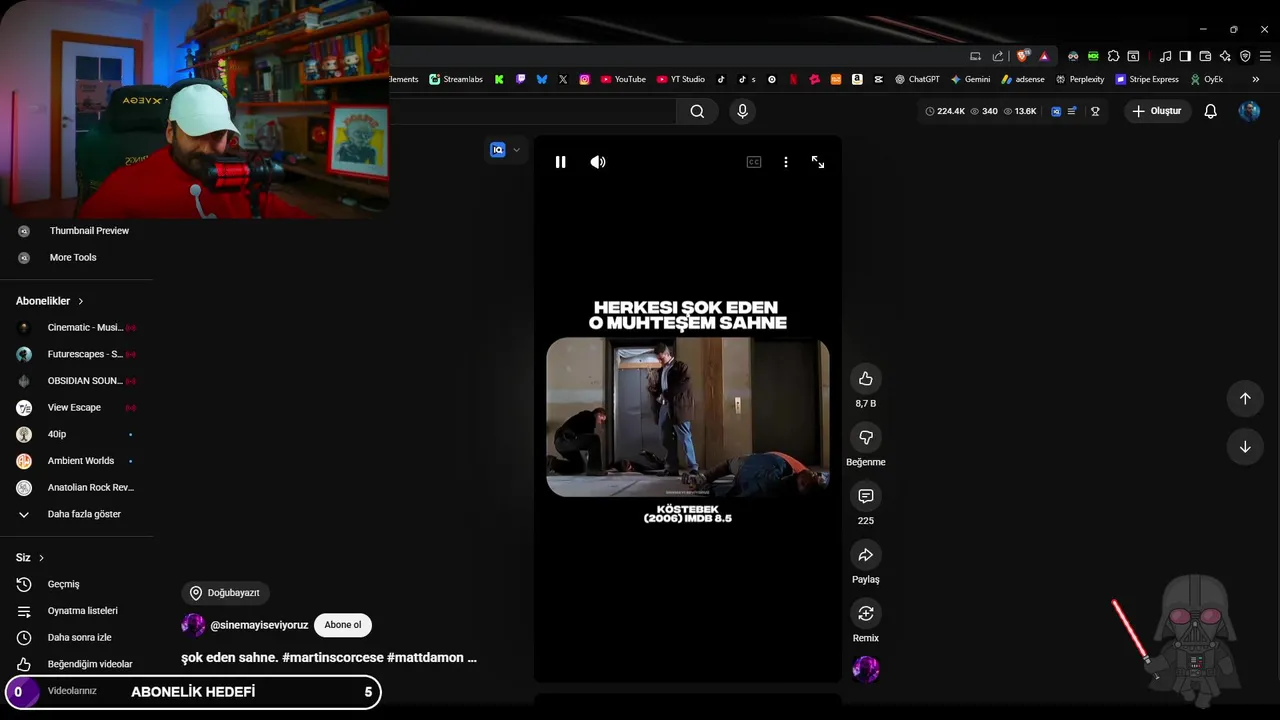Like the Short with 8,7 B likes
Image resolution: width=1280 pixels, height=720 pixels.
866,379
